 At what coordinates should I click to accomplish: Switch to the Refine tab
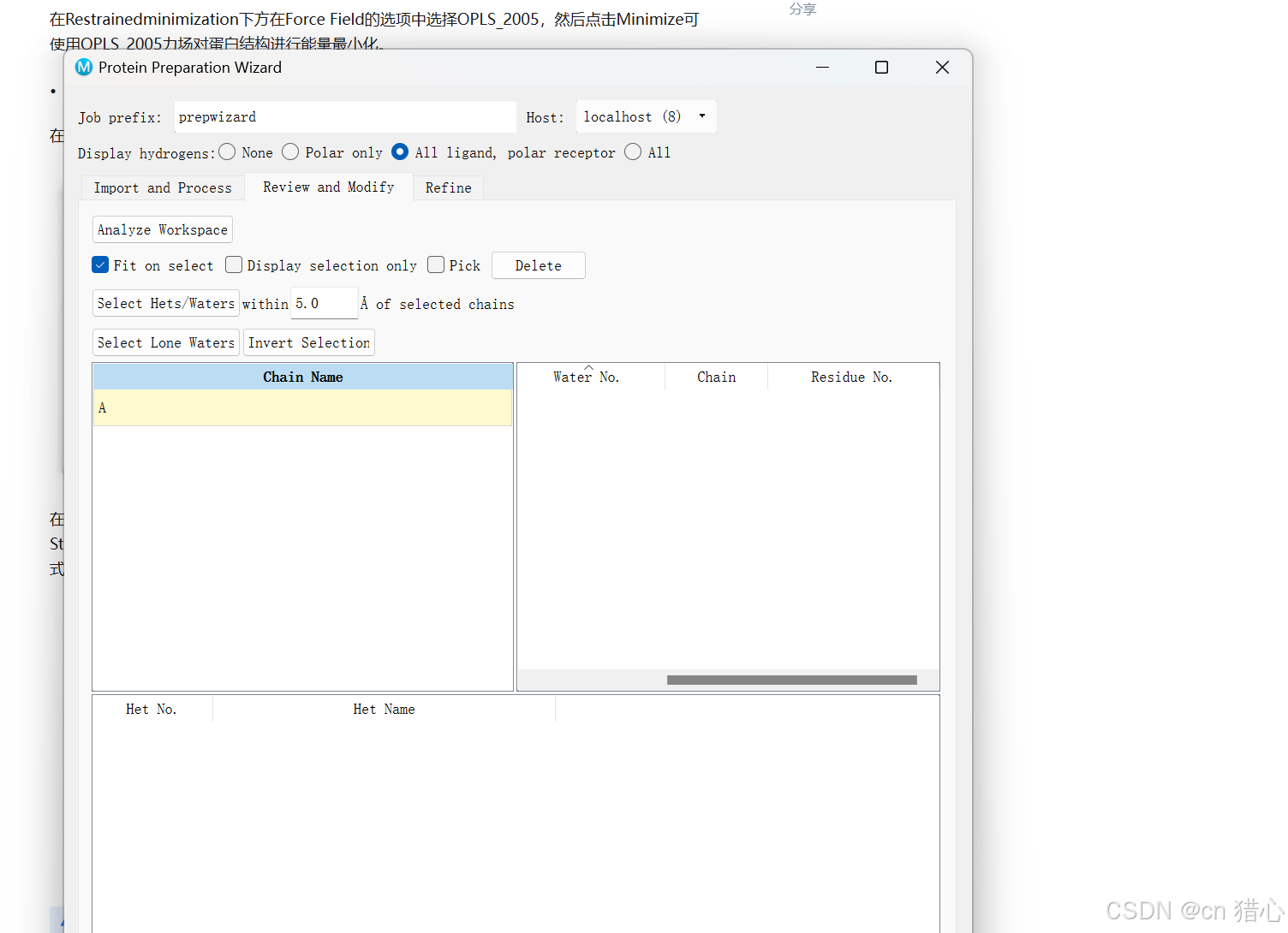[448, 187]
